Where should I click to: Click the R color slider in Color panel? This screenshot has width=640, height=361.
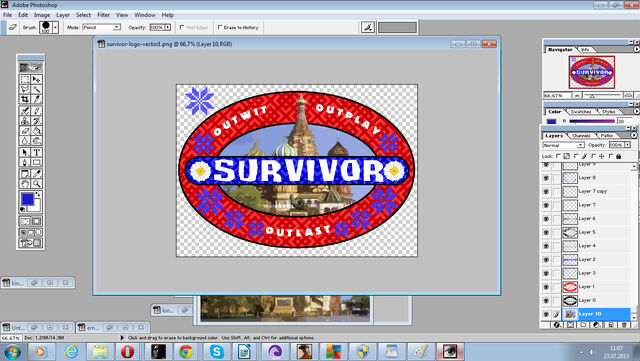[x=591, y=121]
